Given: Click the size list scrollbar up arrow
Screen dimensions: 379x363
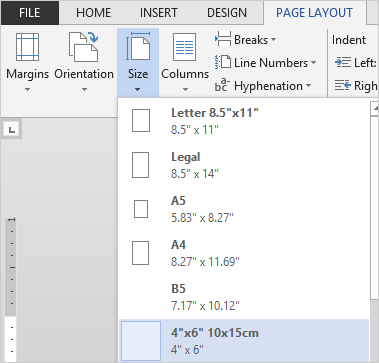Looking at the screenshot, I should click(x=375, y=109).
